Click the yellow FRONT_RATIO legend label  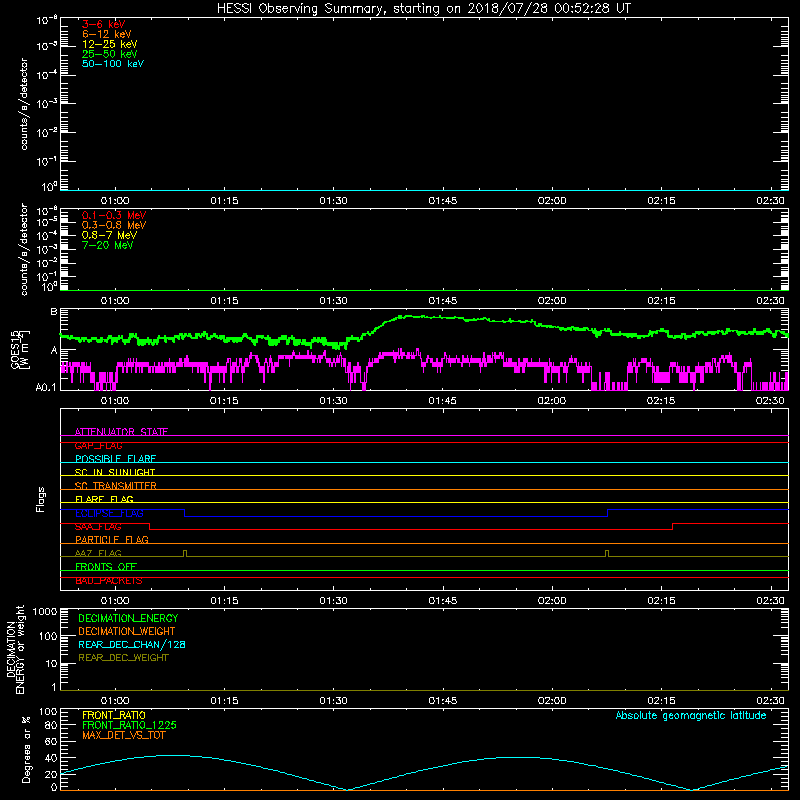click(114, 715)
